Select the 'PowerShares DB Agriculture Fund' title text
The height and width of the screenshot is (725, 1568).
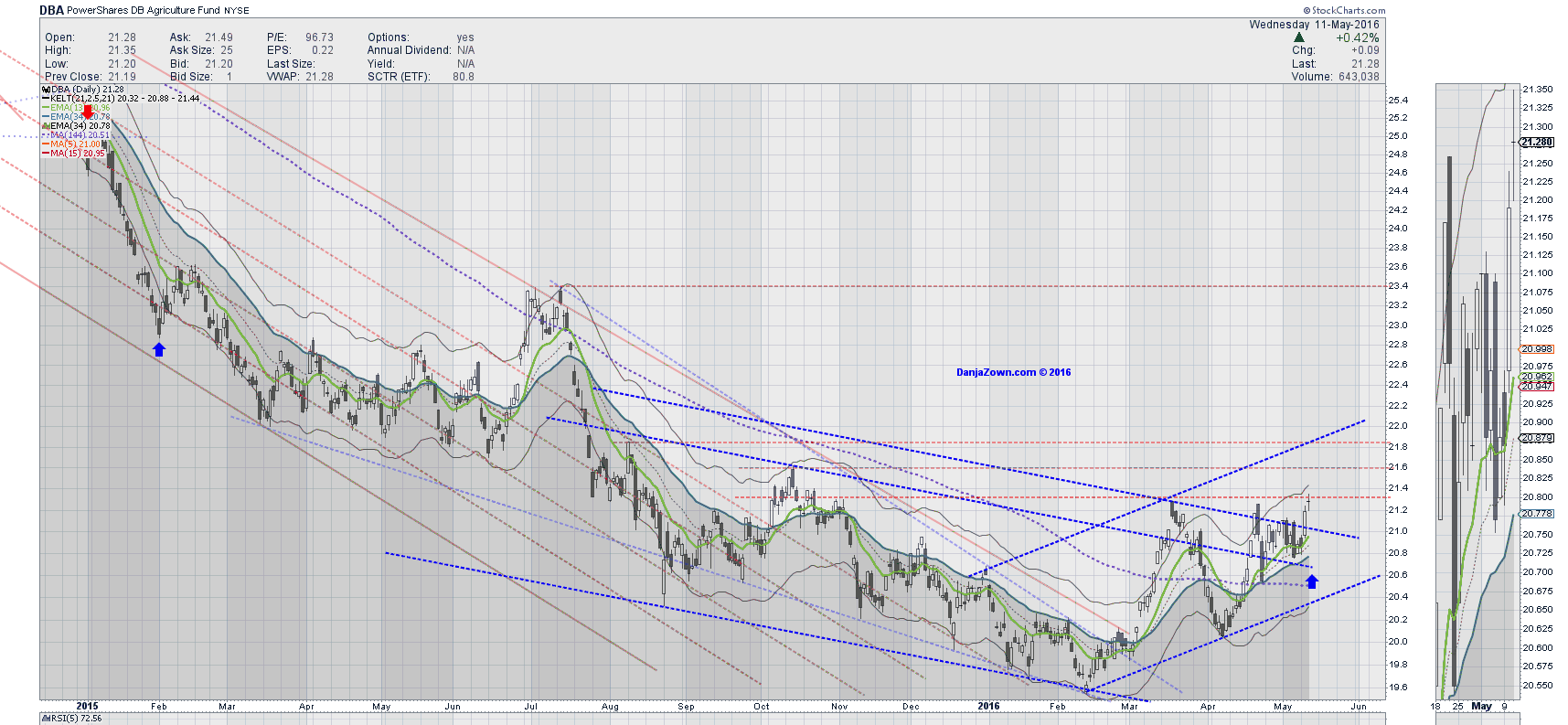[144, 10]
